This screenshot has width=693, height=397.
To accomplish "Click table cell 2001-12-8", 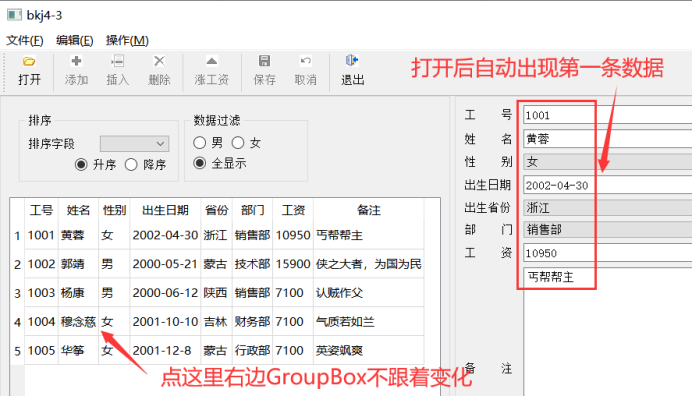I will tap(165, 351).
